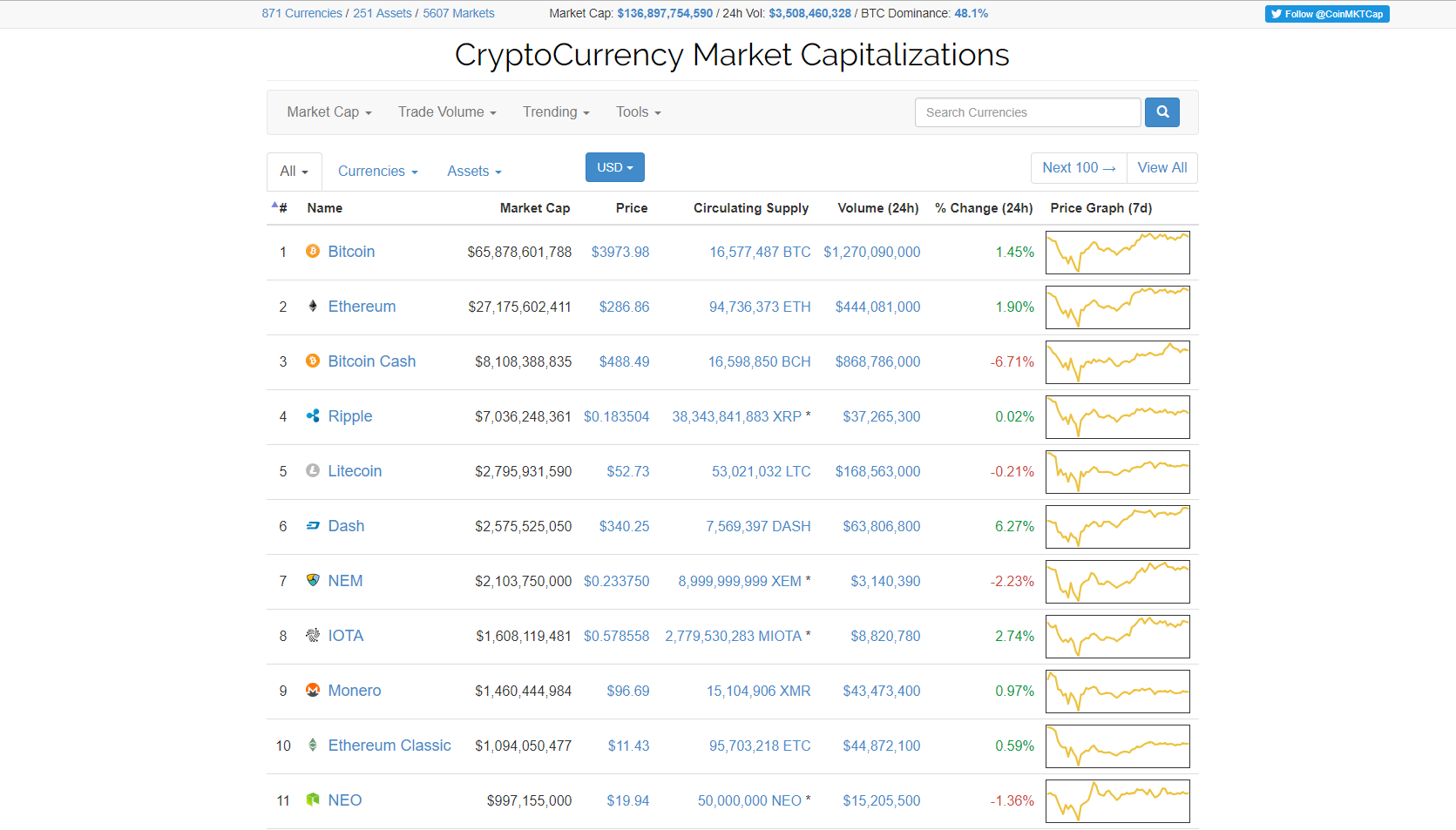Expand the Trending dropdown menu
The image size is (1456, 830).
click(556, 112)
